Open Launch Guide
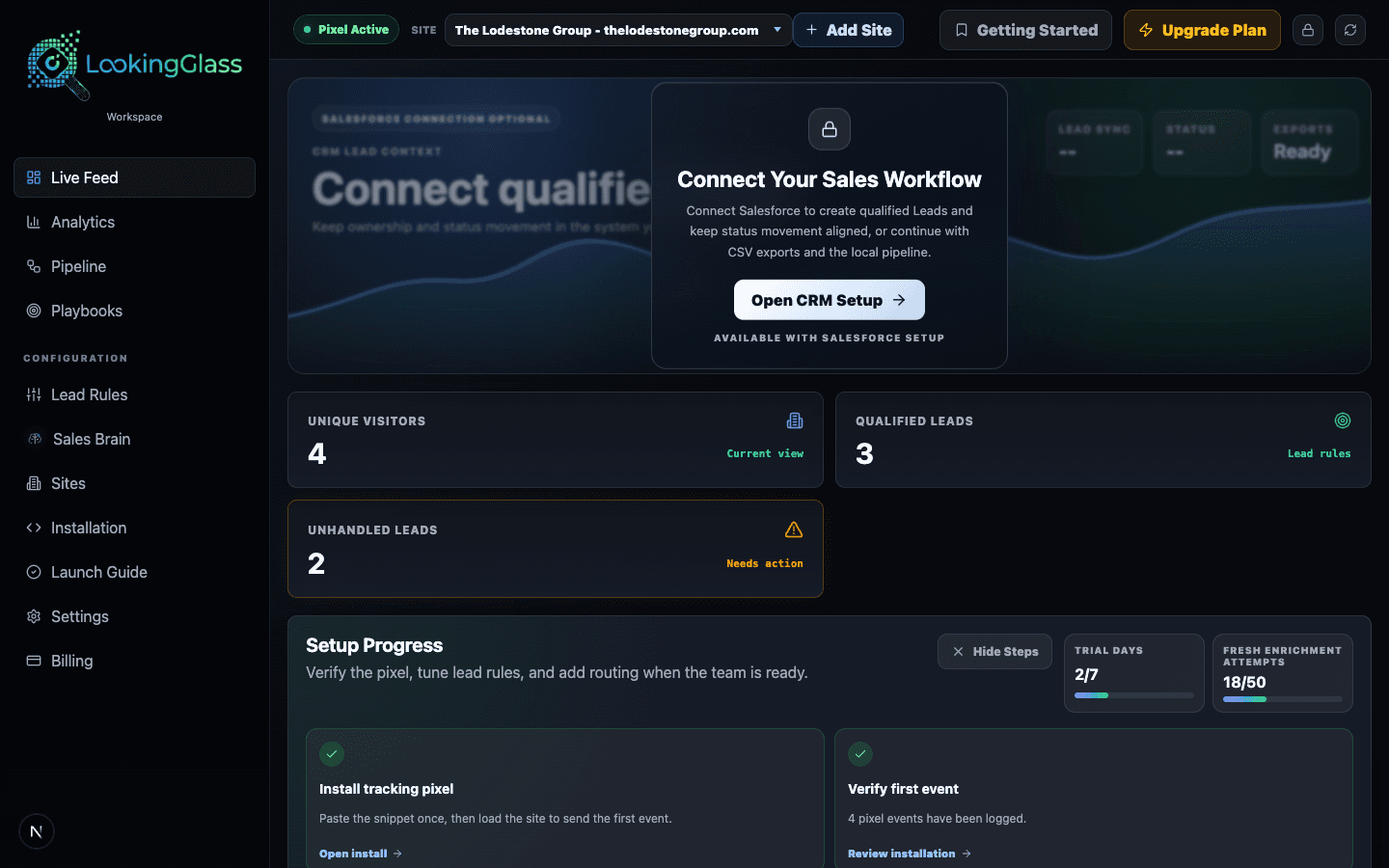The width and height of the screenshot is (1389, 868). tap(135, 572)
